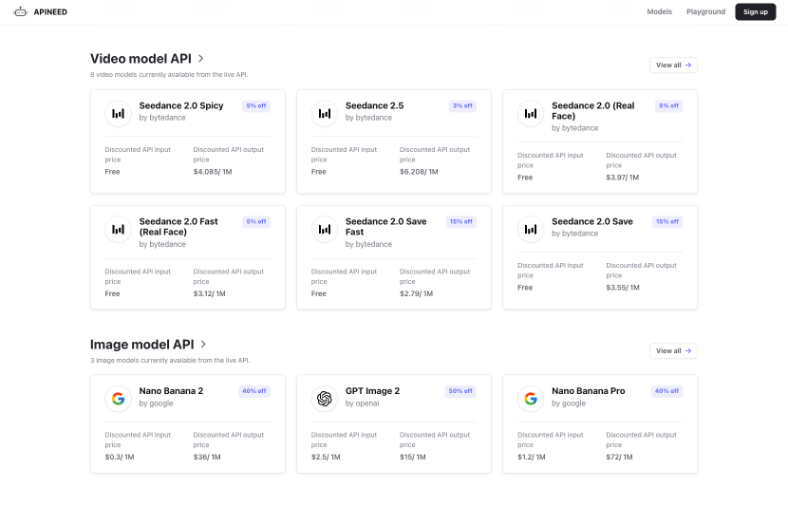Image resolution: width=788 pixels, height=507 pixels.
Task: Select the $6.208/ 1M output price
Action: (419, 171)
